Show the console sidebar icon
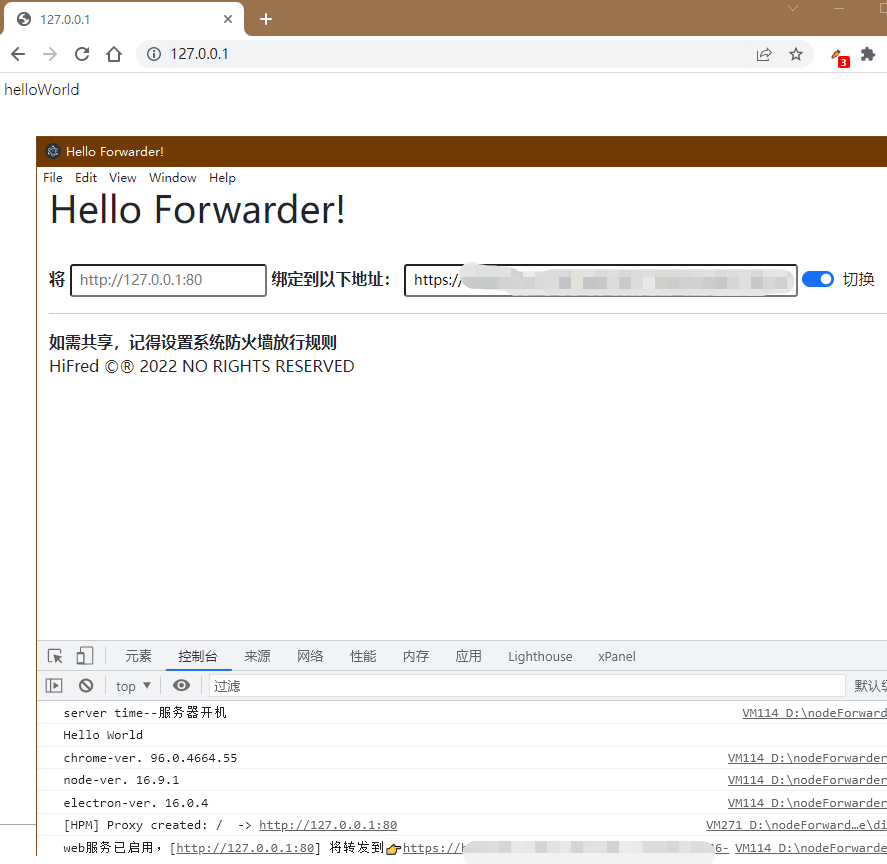 [54, 686]
